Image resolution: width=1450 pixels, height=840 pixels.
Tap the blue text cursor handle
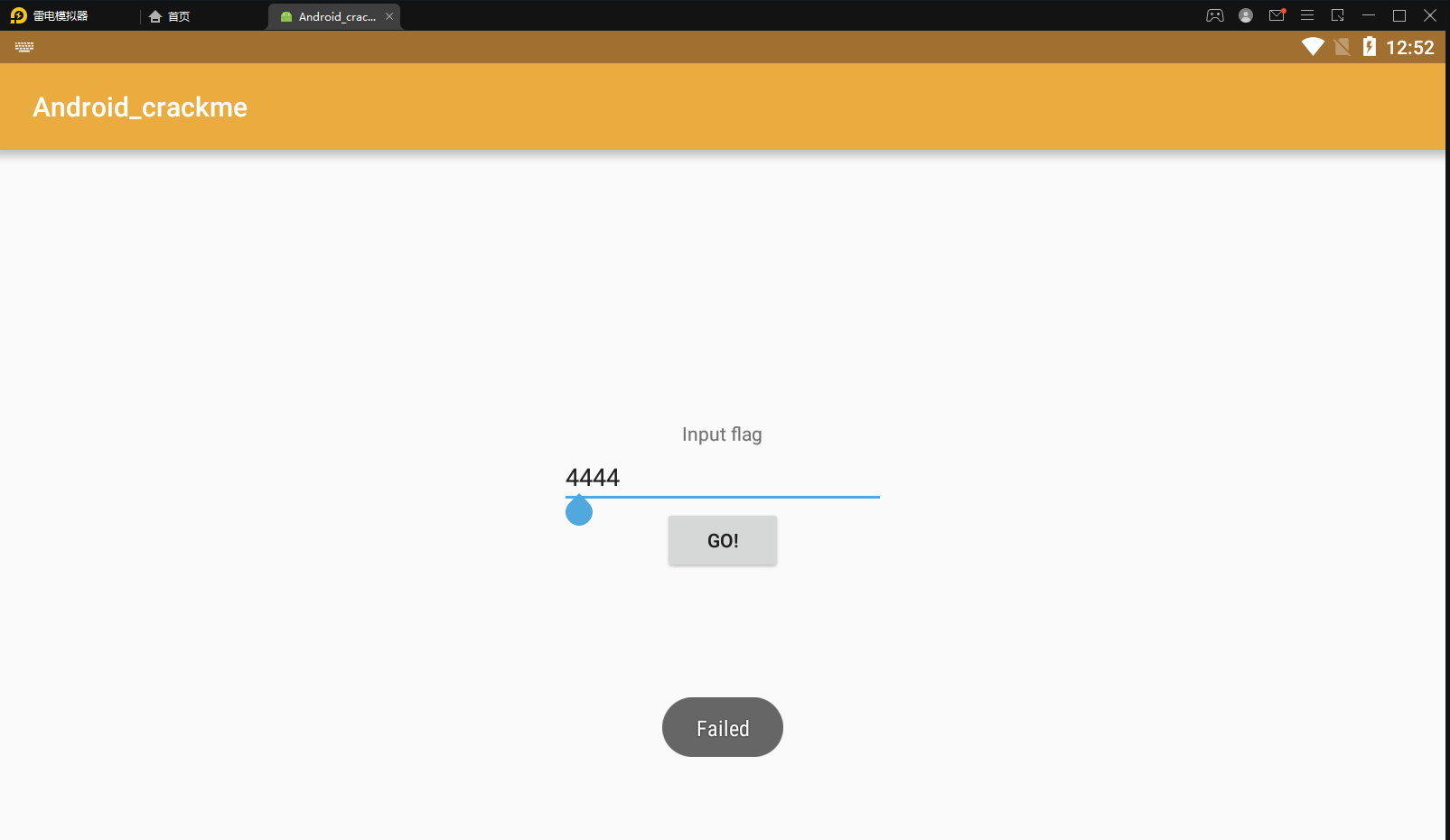coord(579,511)
